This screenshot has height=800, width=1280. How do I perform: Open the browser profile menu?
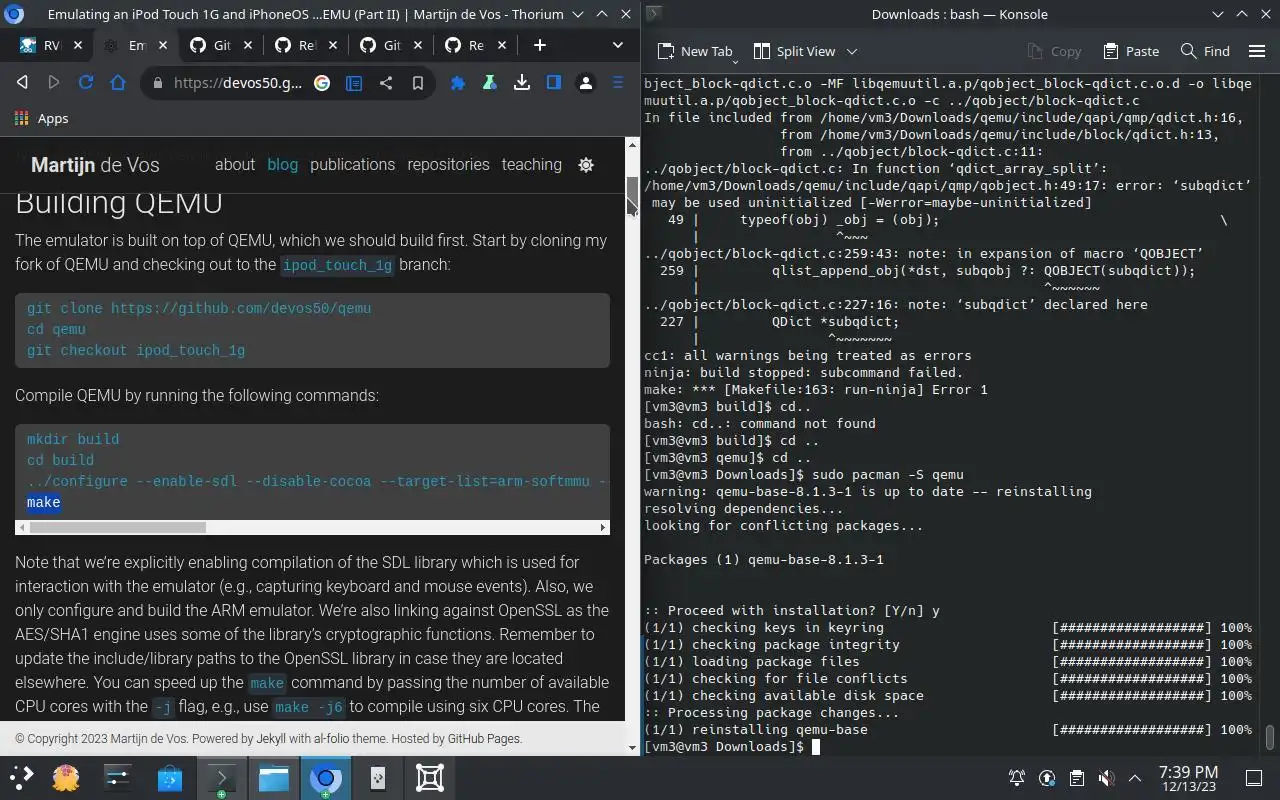pos(586,83)
